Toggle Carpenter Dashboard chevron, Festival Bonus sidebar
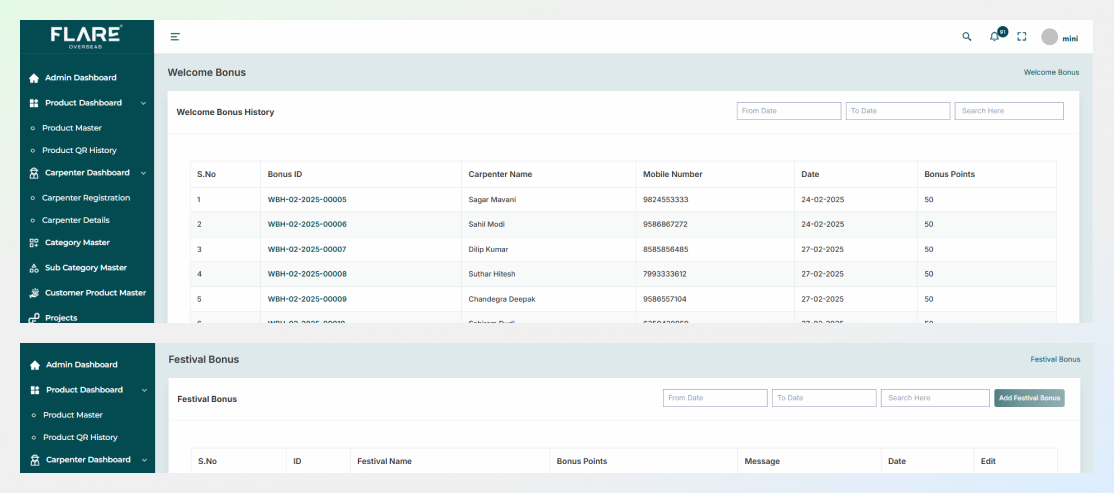The image size is (1114, 493). (x=144, y=460)
